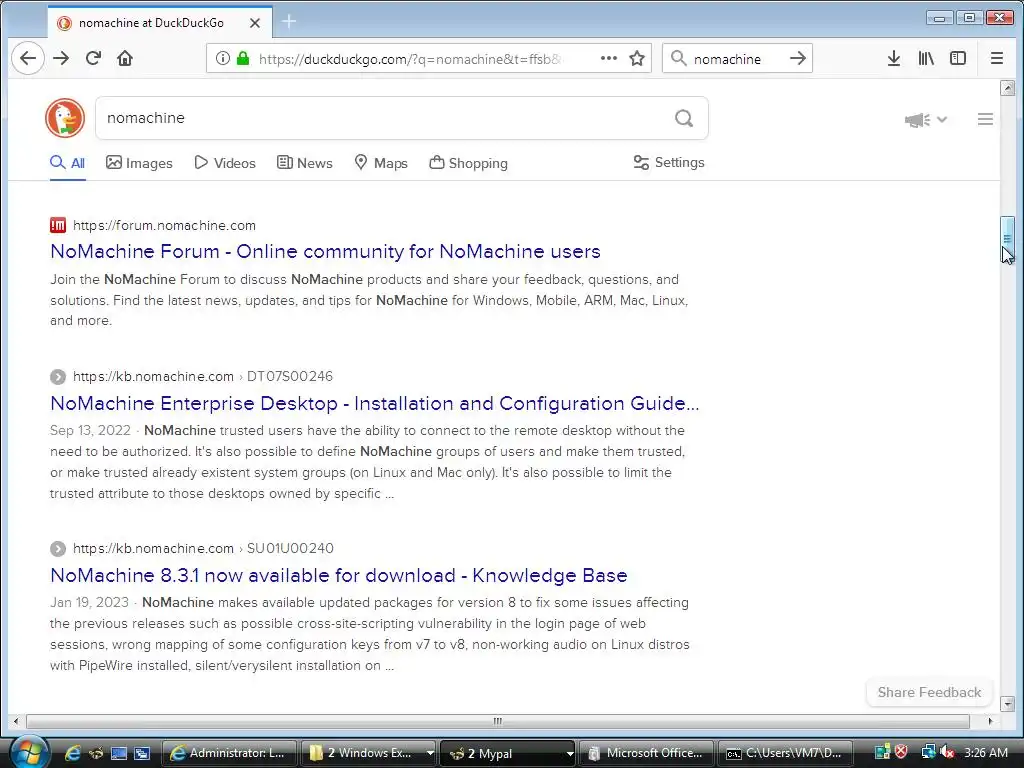The image size is (1024, 768).
Task: Switch to Images results
Action: click(x=139, y=163)
